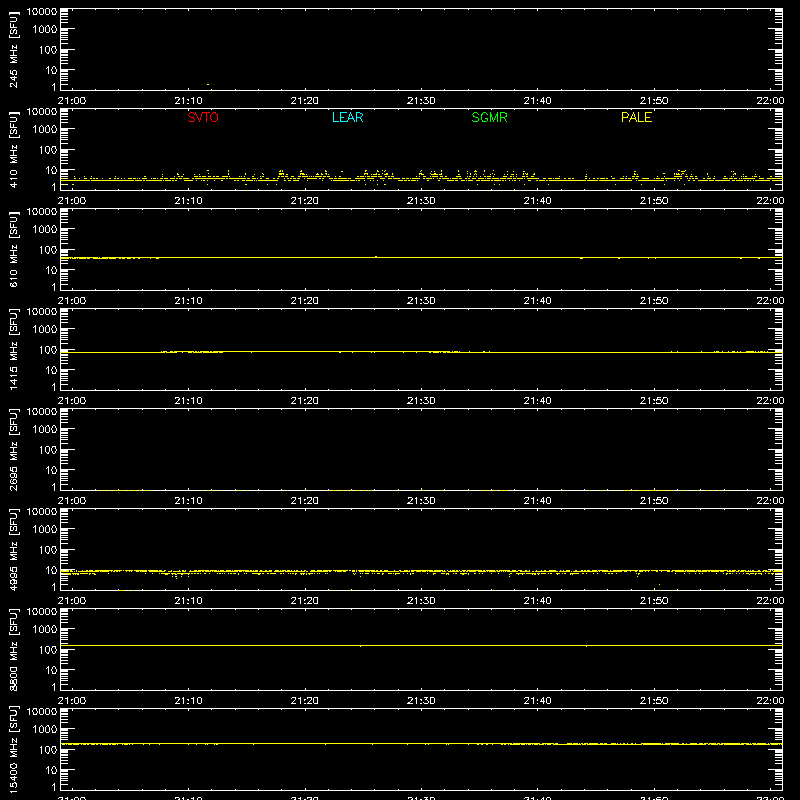
Task: Select the 4995 MHz [SFU] axis title
Action: coord(14,550)
